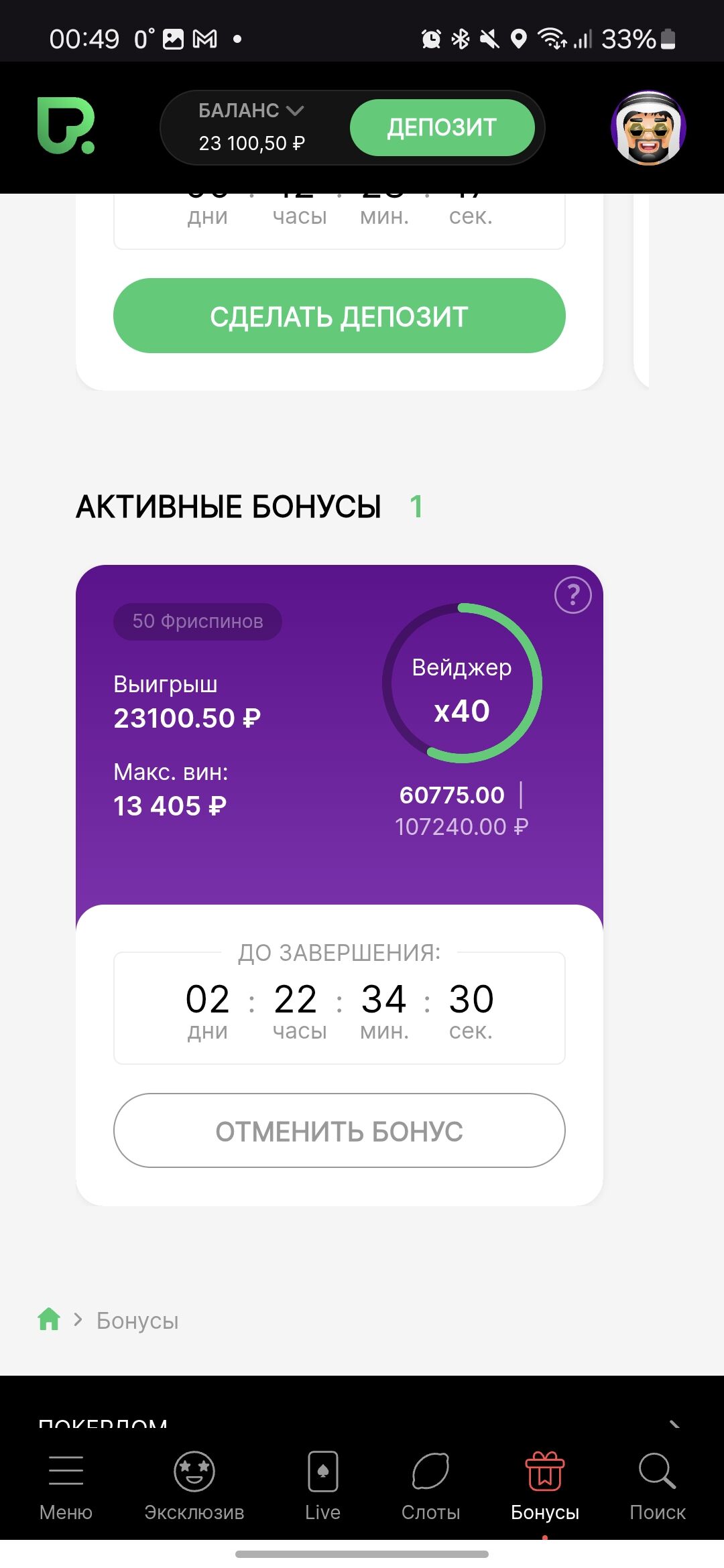Open the Live card icon
The image size is (724, 1568).
coord(323,1471)
